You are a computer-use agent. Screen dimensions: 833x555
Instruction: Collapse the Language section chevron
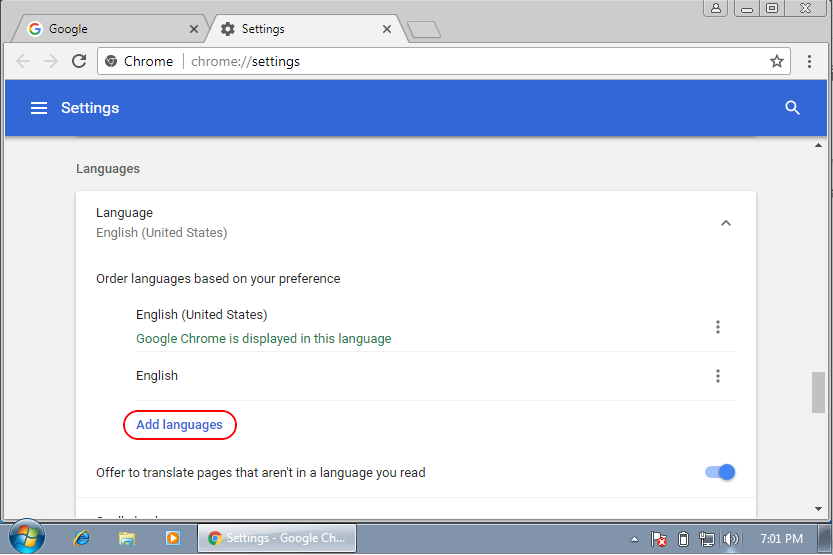[726, 223]
